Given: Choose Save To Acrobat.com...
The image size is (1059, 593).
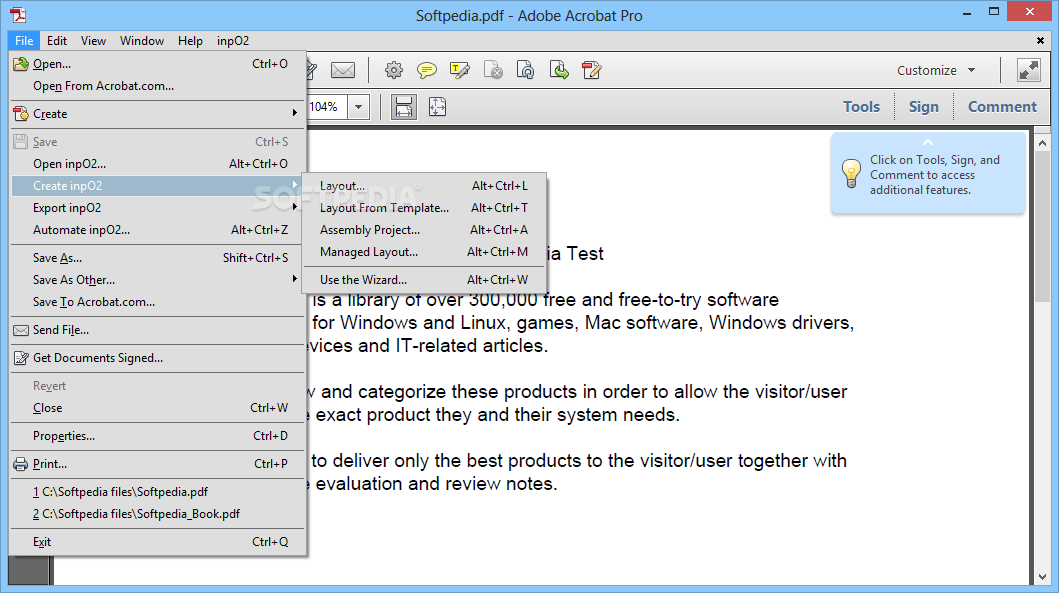Looking at the screenshot, I should (157, 302).
